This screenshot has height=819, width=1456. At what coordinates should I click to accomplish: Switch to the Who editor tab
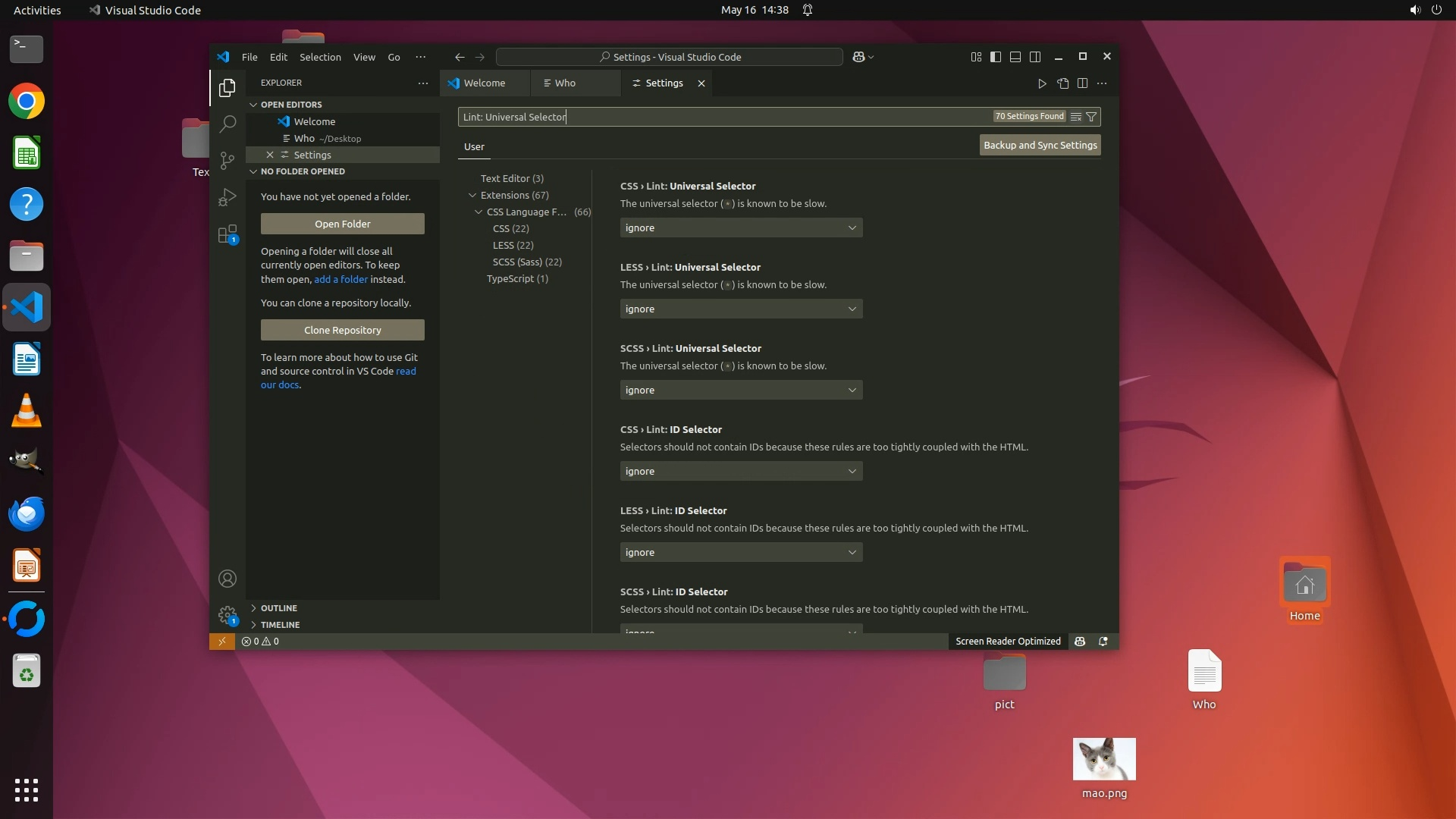click(x=565, y=83)
